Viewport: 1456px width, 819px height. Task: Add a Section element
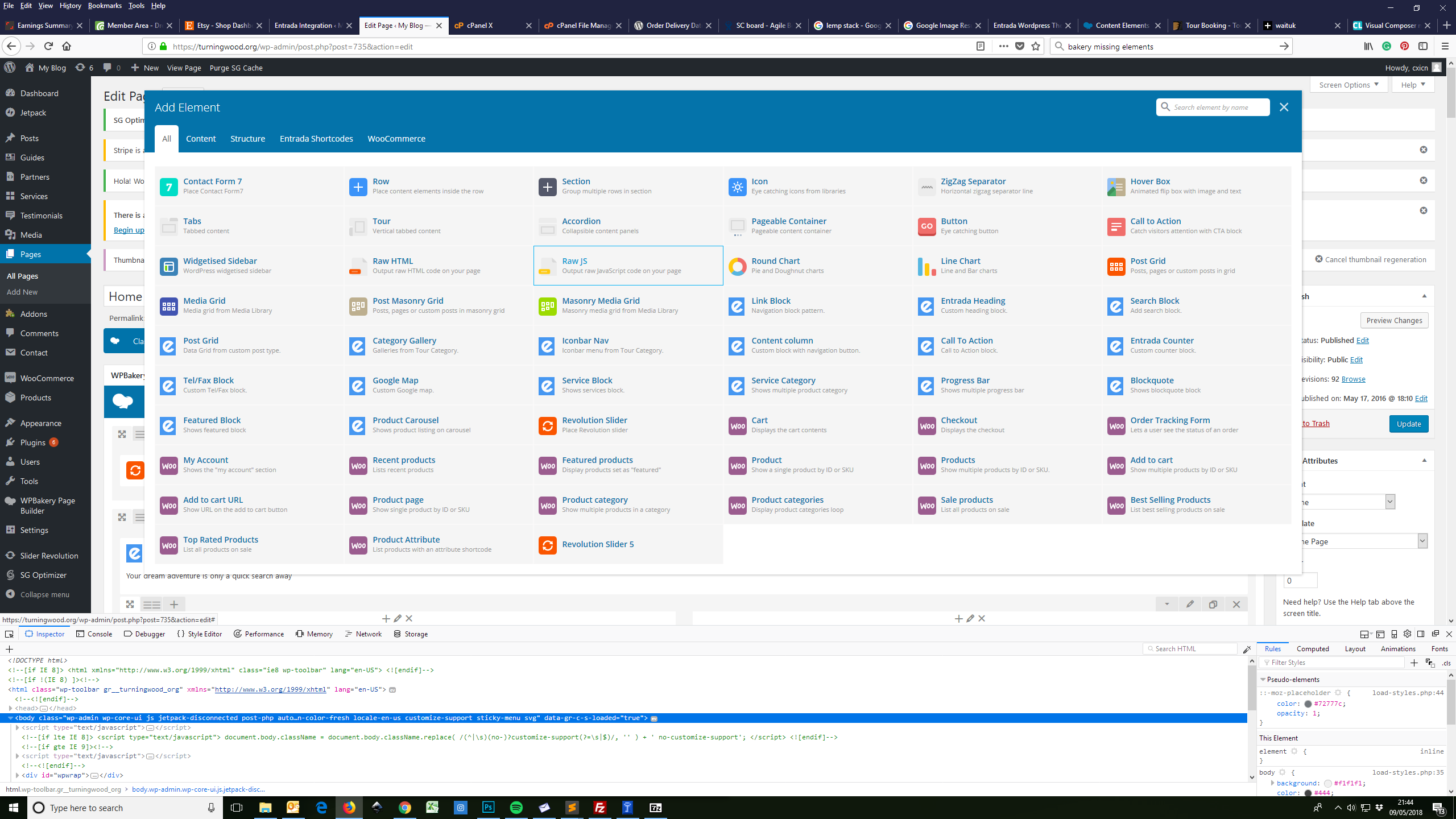pyautogui.click(x=628, y=186)
